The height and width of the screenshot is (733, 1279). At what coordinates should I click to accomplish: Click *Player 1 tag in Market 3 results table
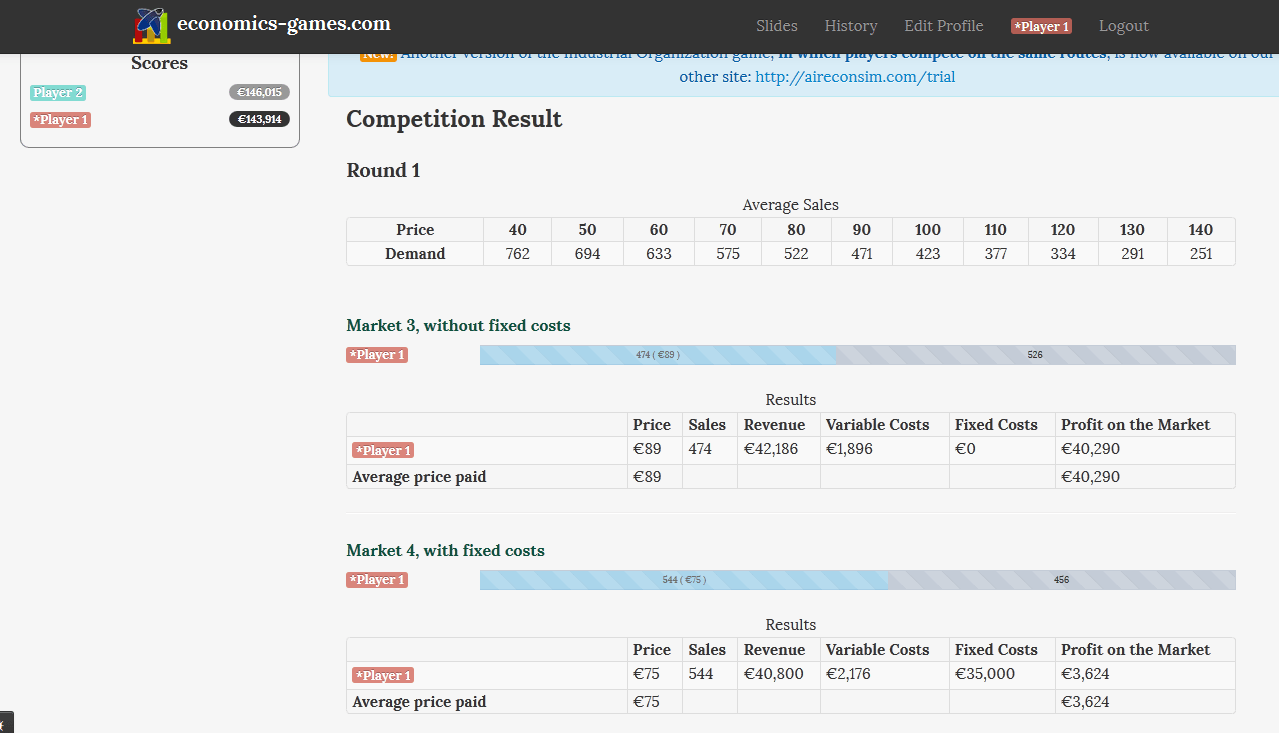tap(383, 451)
